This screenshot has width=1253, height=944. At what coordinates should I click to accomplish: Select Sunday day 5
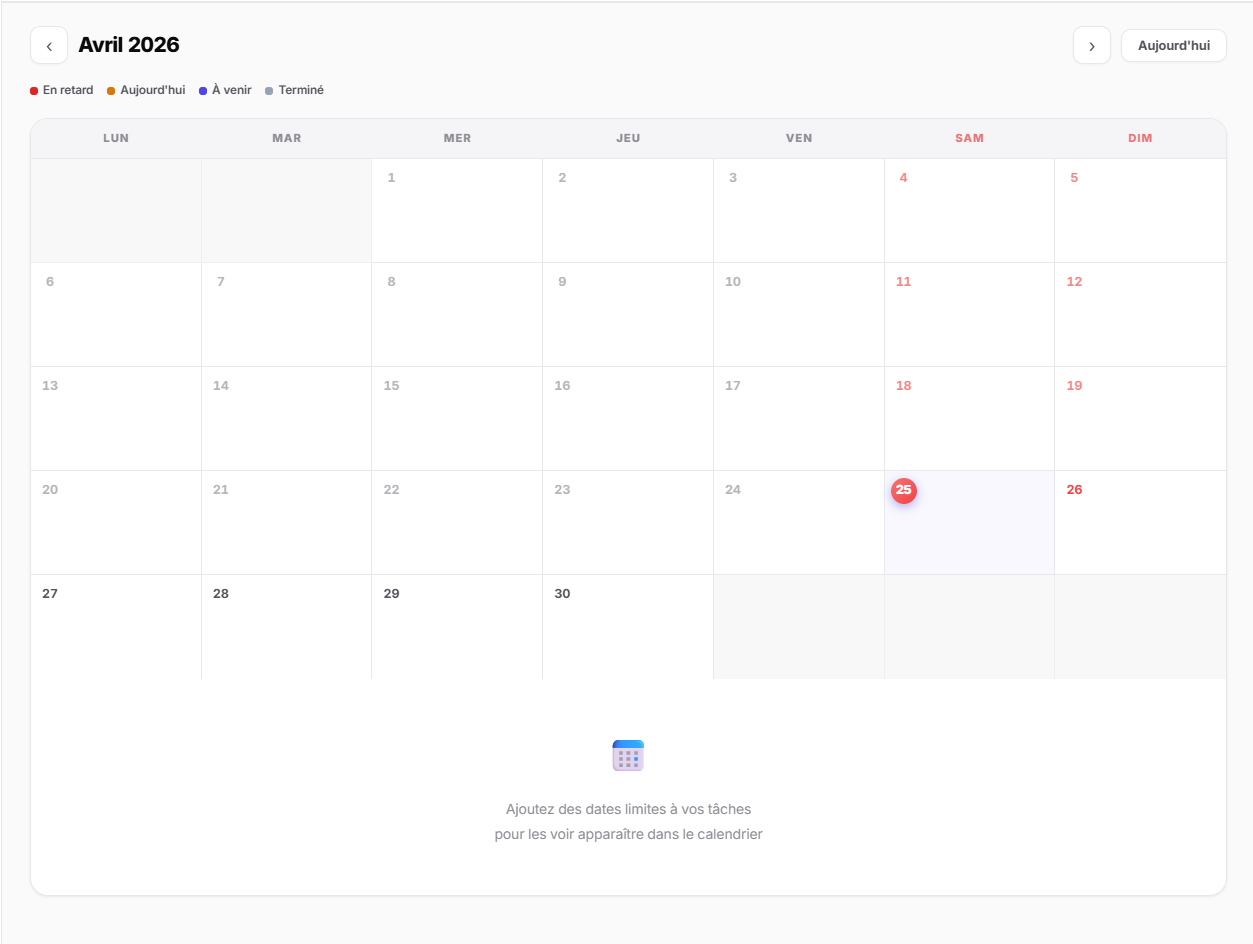[1140, 211]
